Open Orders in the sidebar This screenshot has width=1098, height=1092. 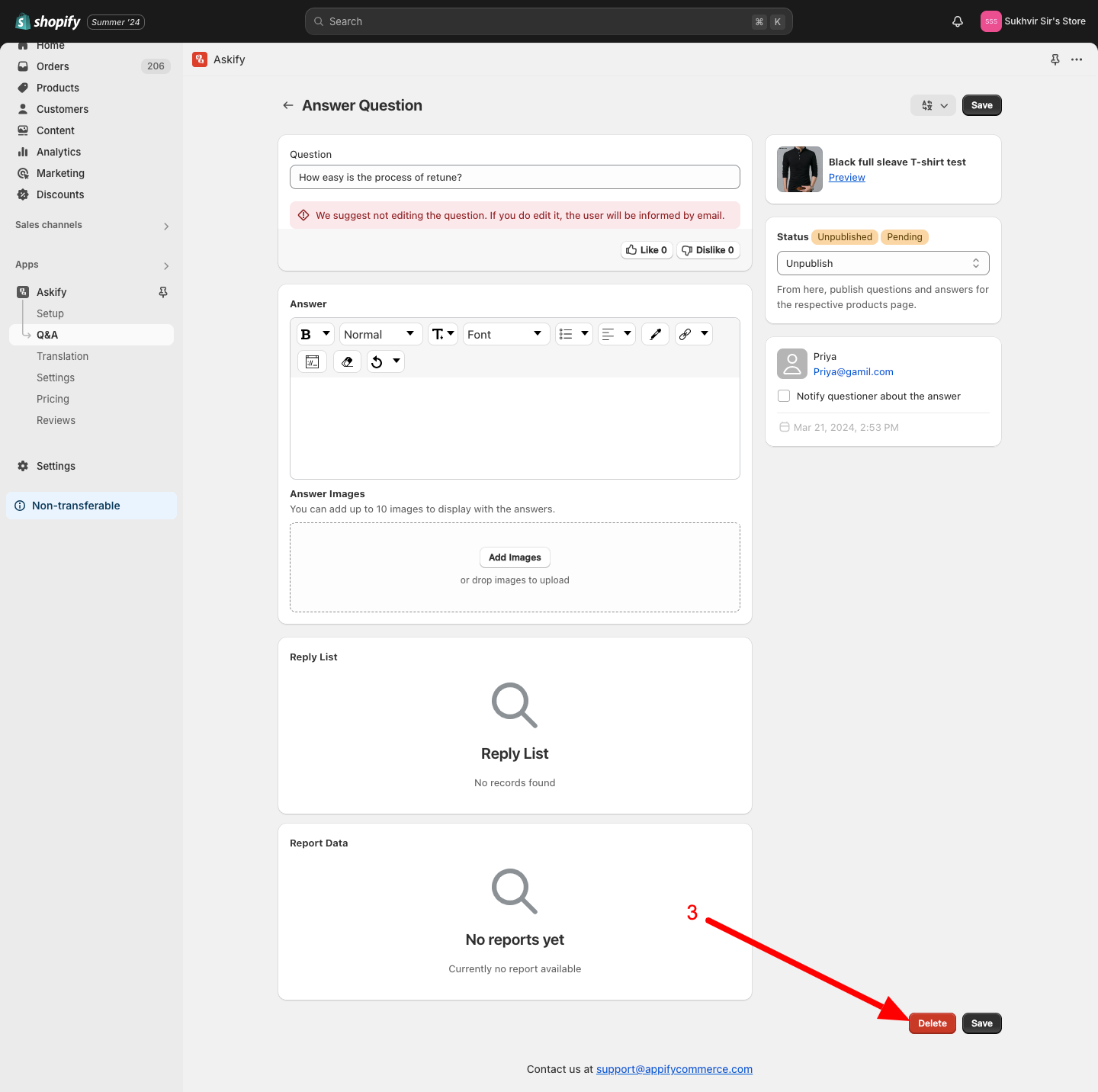(91, 66)
